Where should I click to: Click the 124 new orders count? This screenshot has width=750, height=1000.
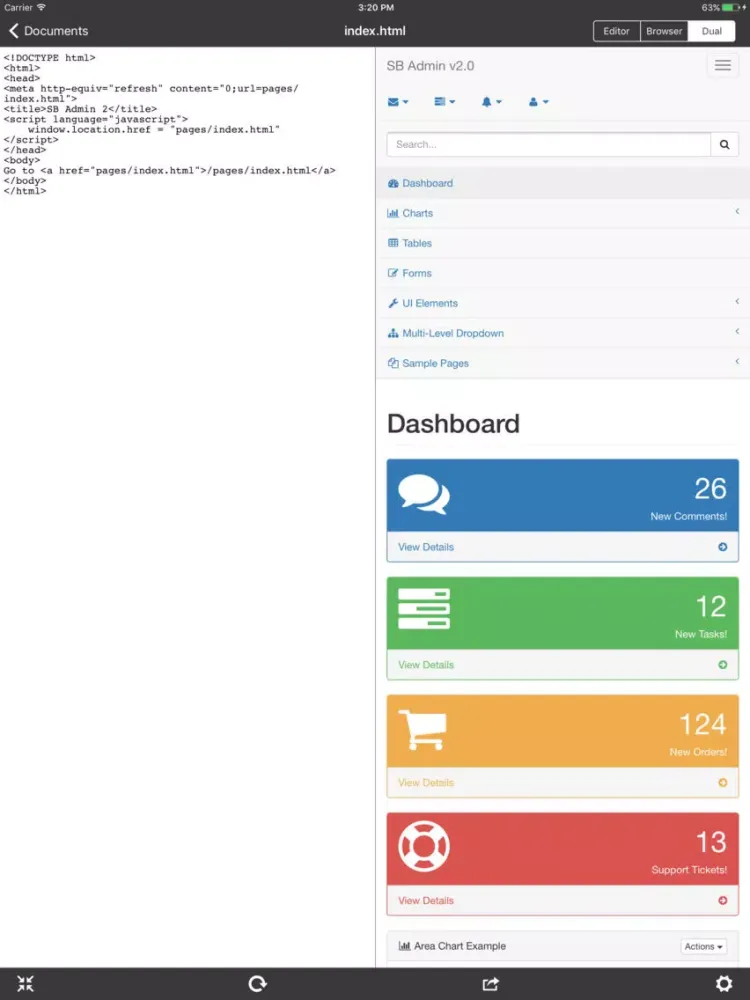[x=703, y=724]
